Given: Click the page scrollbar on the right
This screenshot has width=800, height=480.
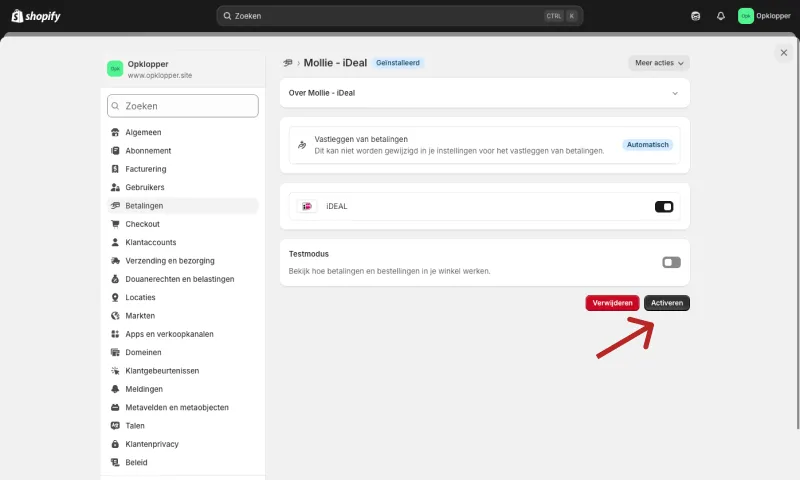Looking at the screenshot, I should 797,232.
